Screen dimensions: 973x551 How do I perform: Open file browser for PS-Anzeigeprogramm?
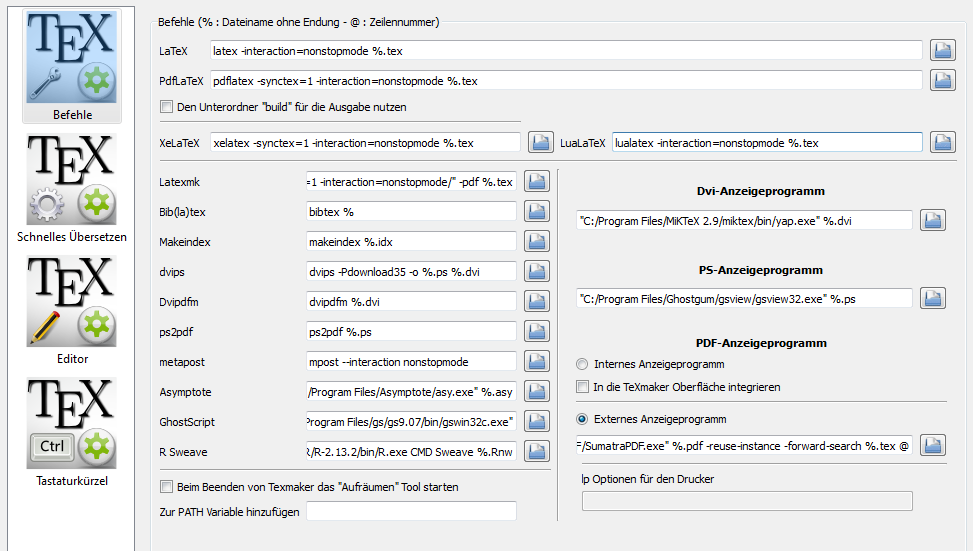(x=932, y=298)
